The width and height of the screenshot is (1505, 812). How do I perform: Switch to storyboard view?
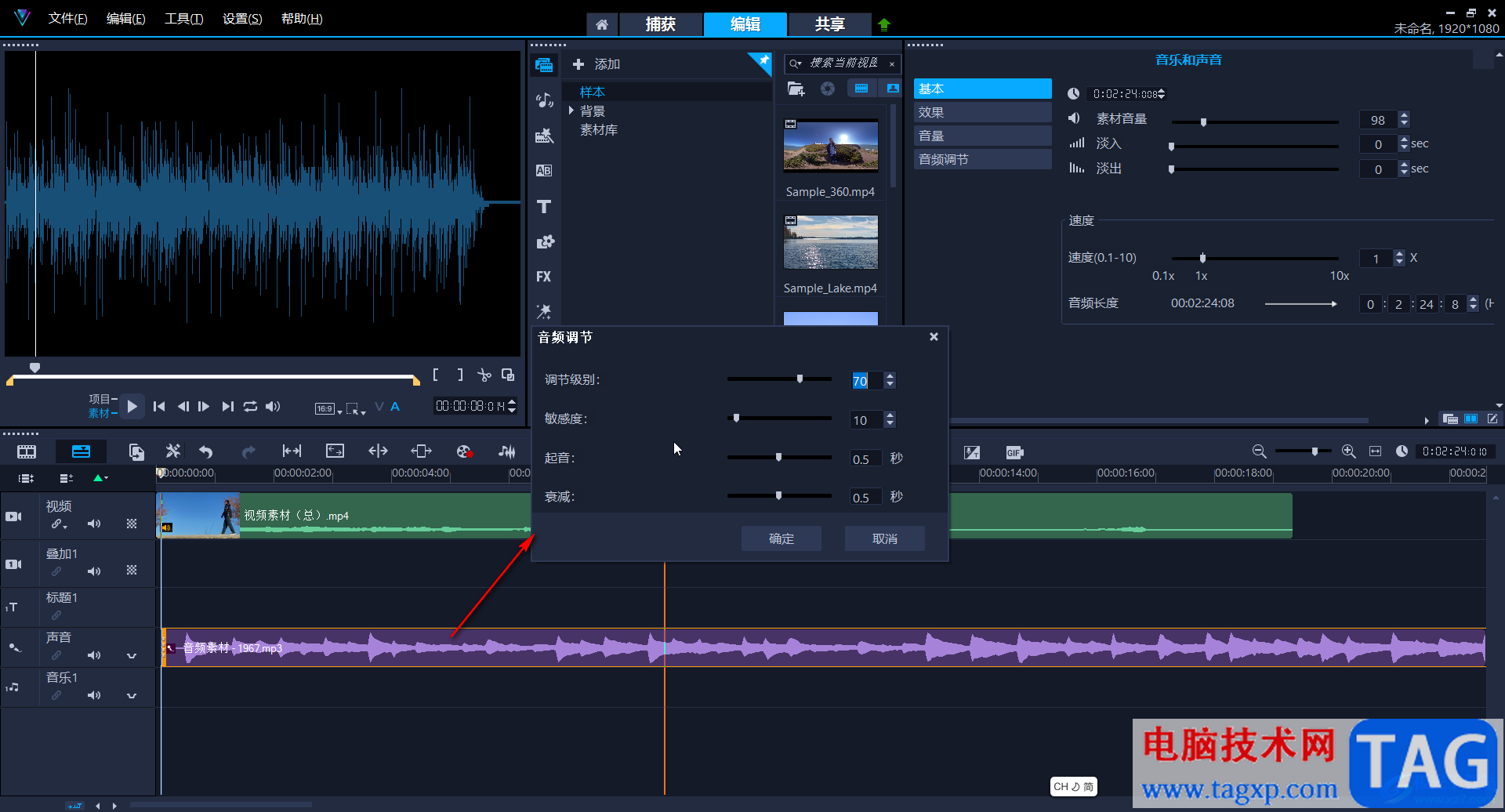coord(27,451)
